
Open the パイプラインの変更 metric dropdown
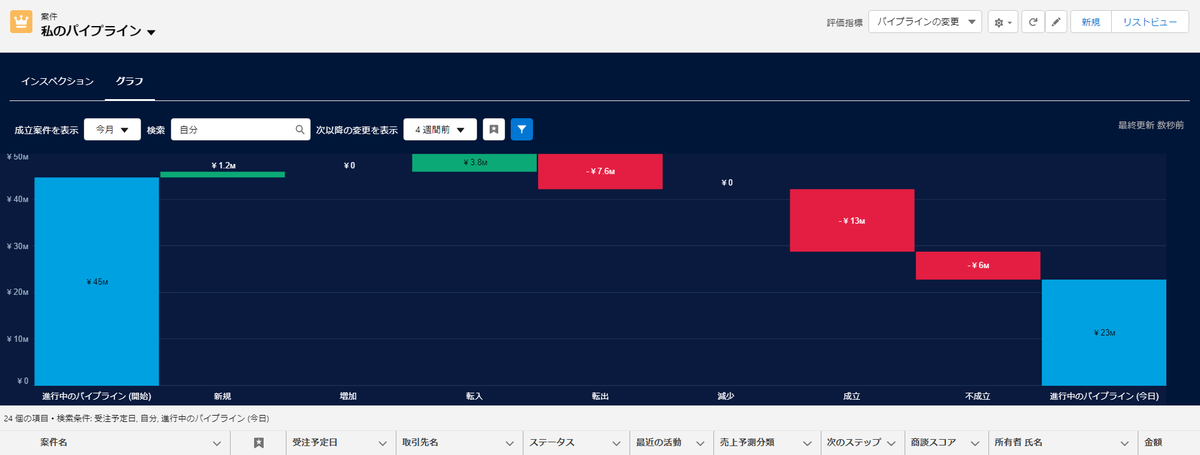click(925, 21)
